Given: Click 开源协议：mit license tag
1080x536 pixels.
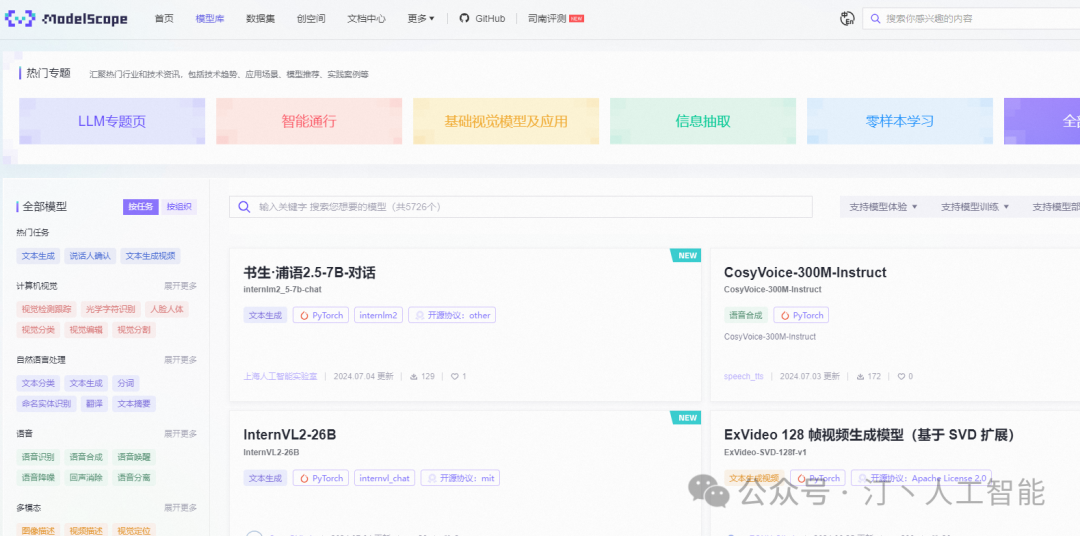Looking at the screenshot, I should (x=460, y=477).
